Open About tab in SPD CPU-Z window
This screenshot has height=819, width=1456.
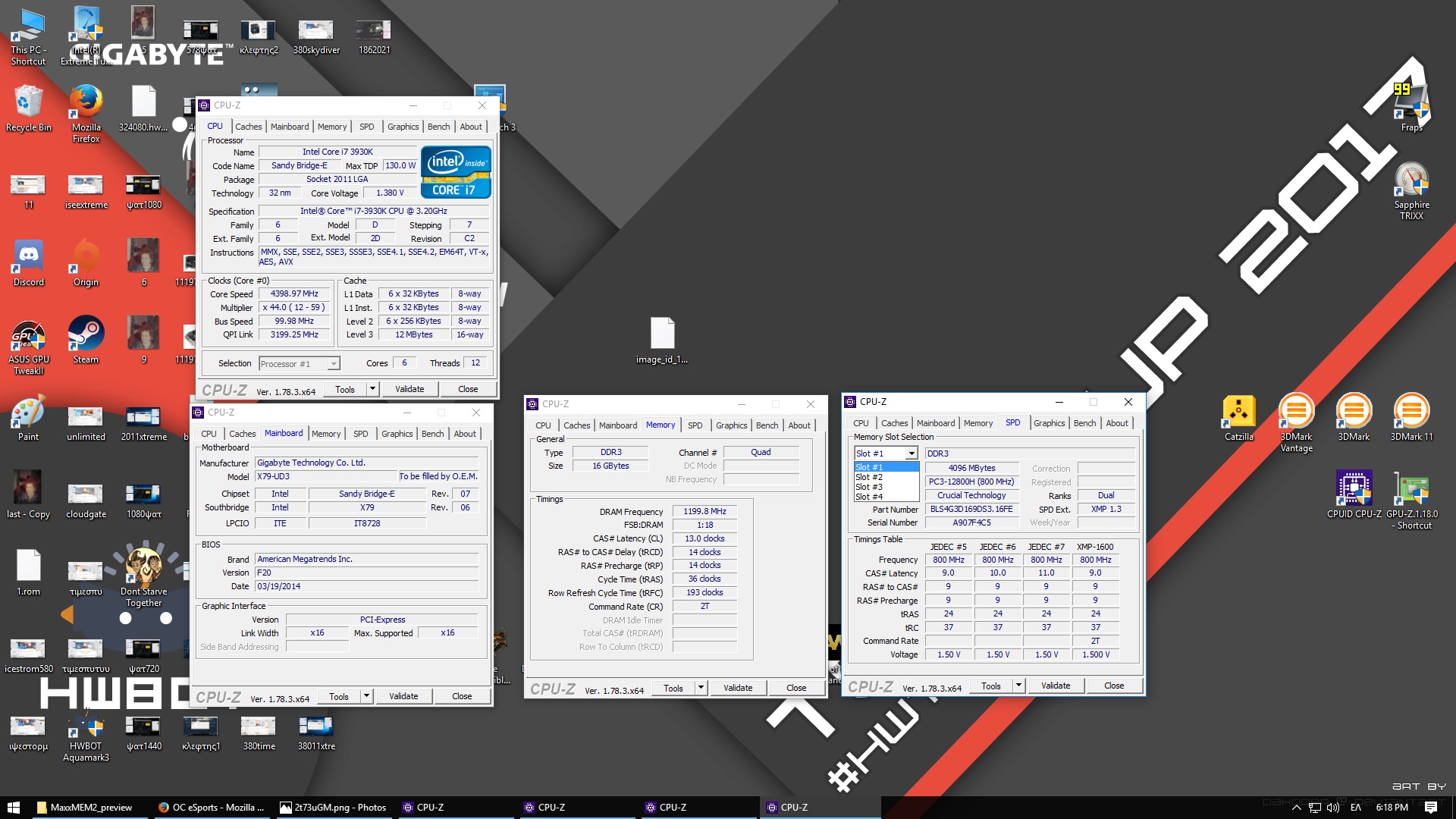(x=1116, y=423)
